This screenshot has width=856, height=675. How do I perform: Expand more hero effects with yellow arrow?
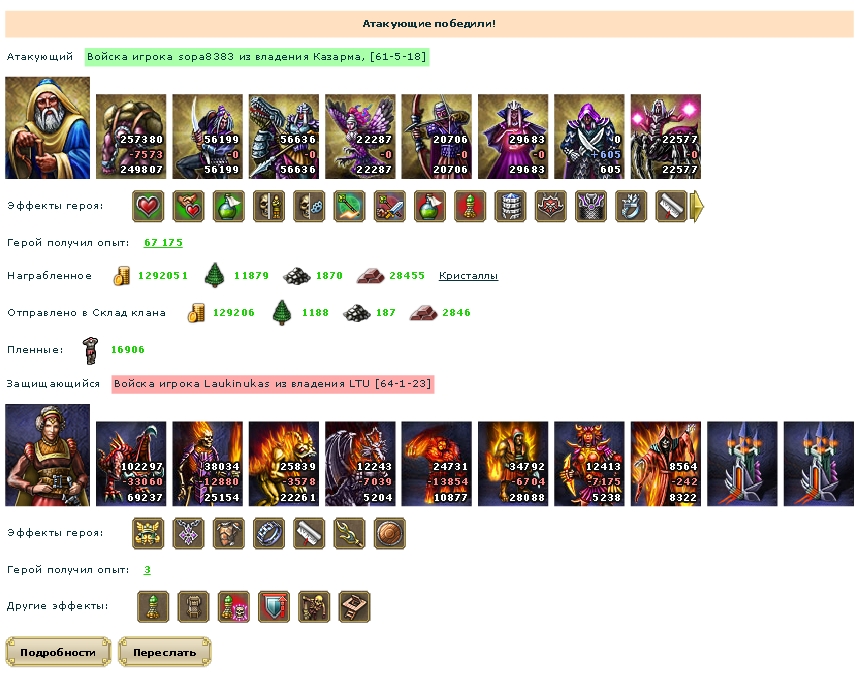pyautogui.click(x=697, y=206)
